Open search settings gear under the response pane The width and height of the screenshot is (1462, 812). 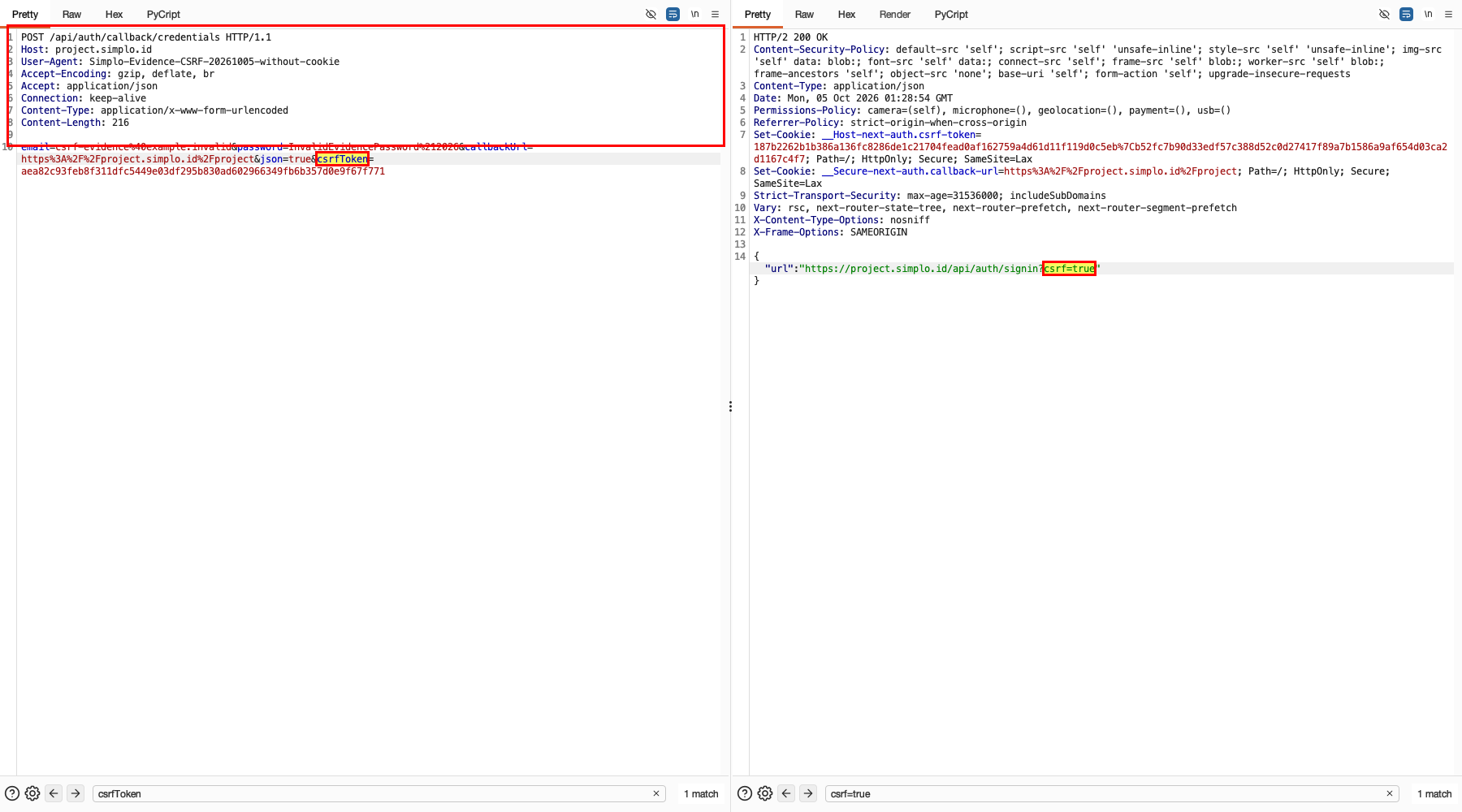coord(765,793)
